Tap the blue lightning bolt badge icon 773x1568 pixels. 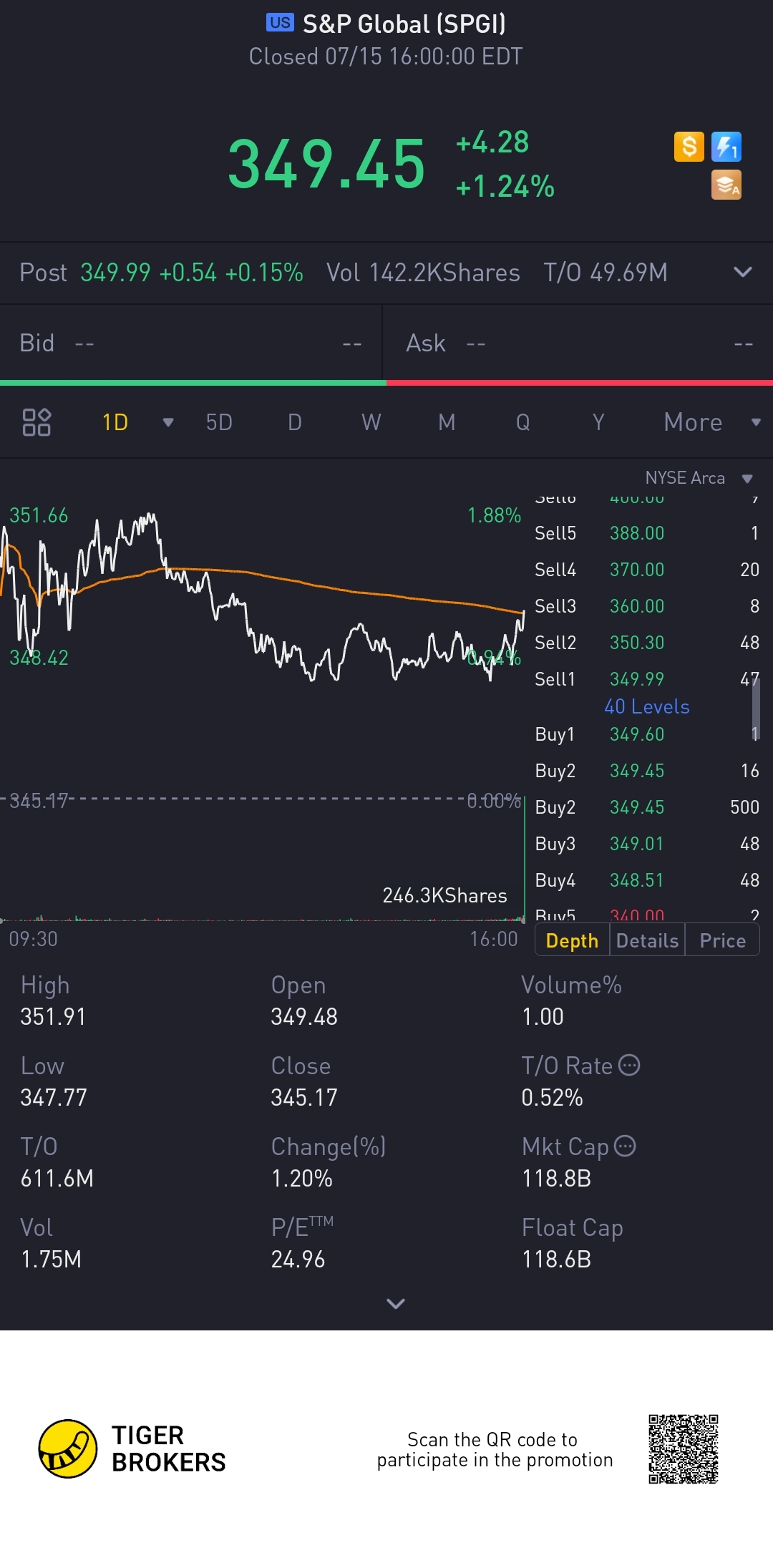click(726, 147)
